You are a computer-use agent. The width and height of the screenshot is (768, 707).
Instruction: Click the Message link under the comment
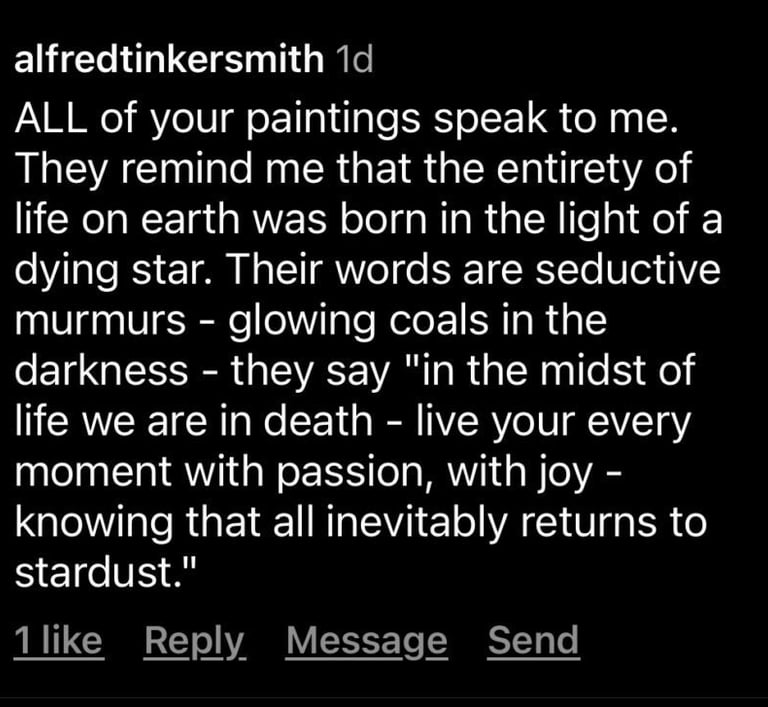366,640
